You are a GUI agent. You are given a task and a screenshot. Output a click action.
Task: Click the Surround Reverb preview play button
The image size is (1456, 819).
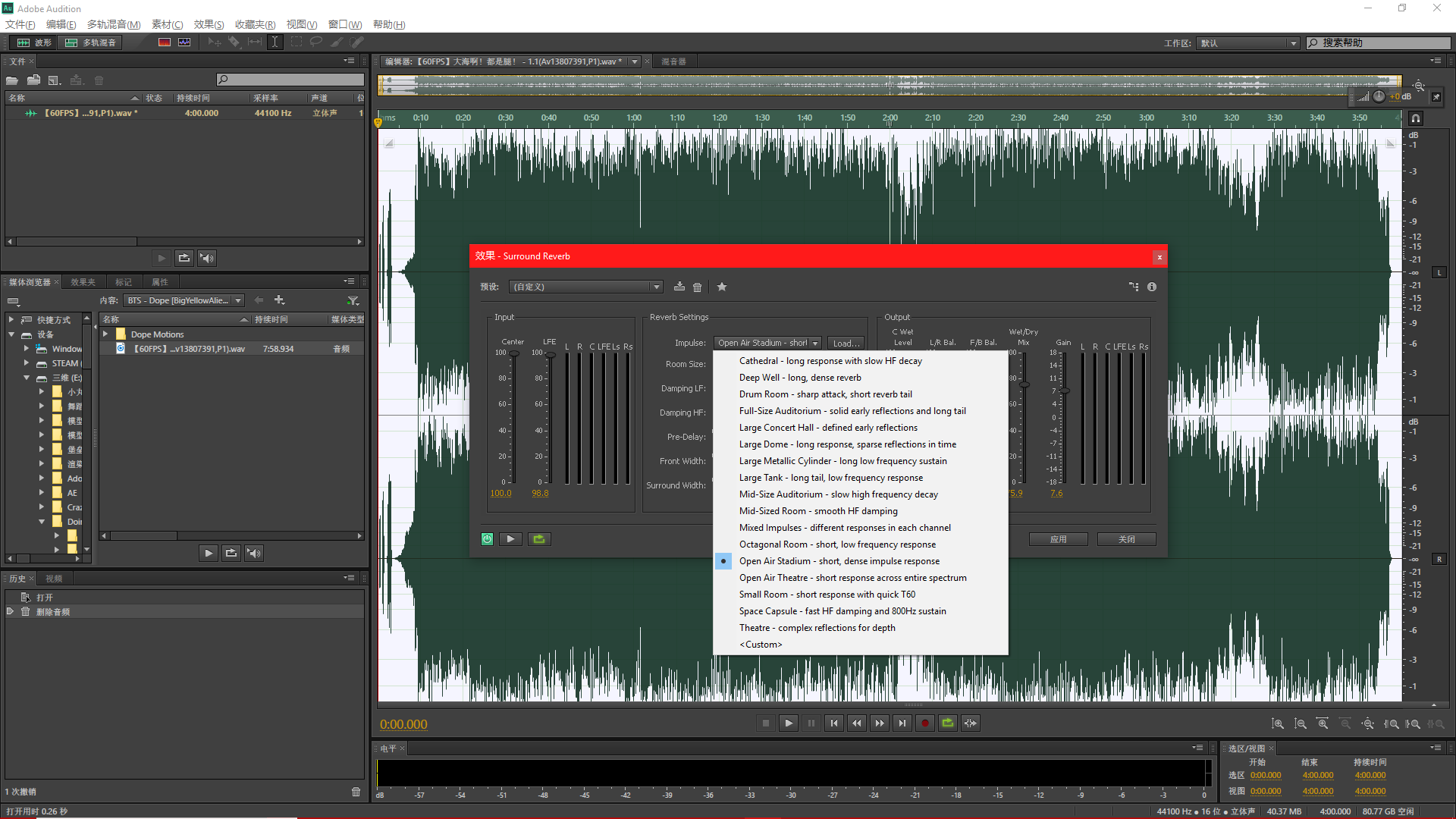(x=510, y=539)
